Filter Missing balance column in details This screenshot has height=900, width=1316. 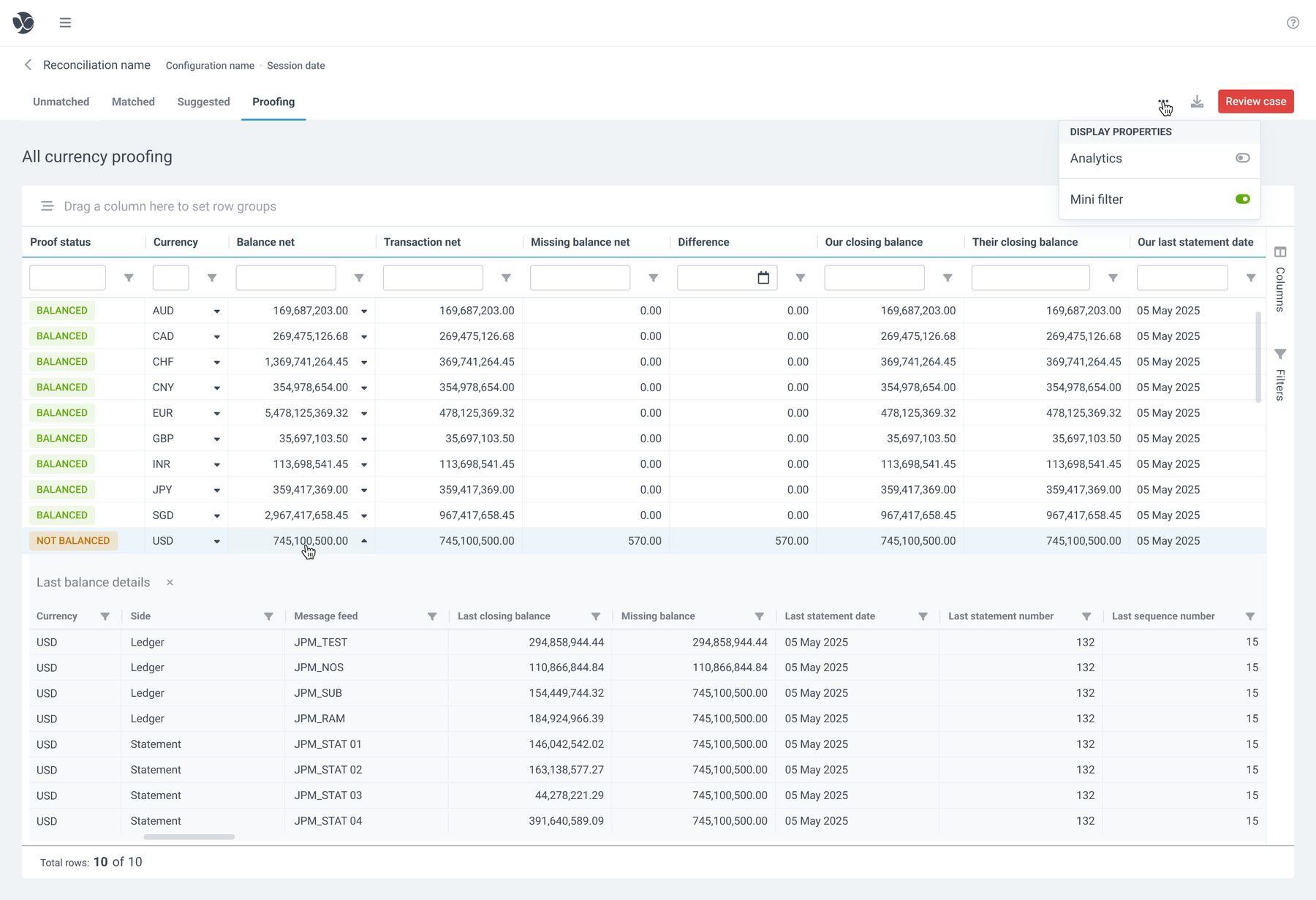click(760, 616)
